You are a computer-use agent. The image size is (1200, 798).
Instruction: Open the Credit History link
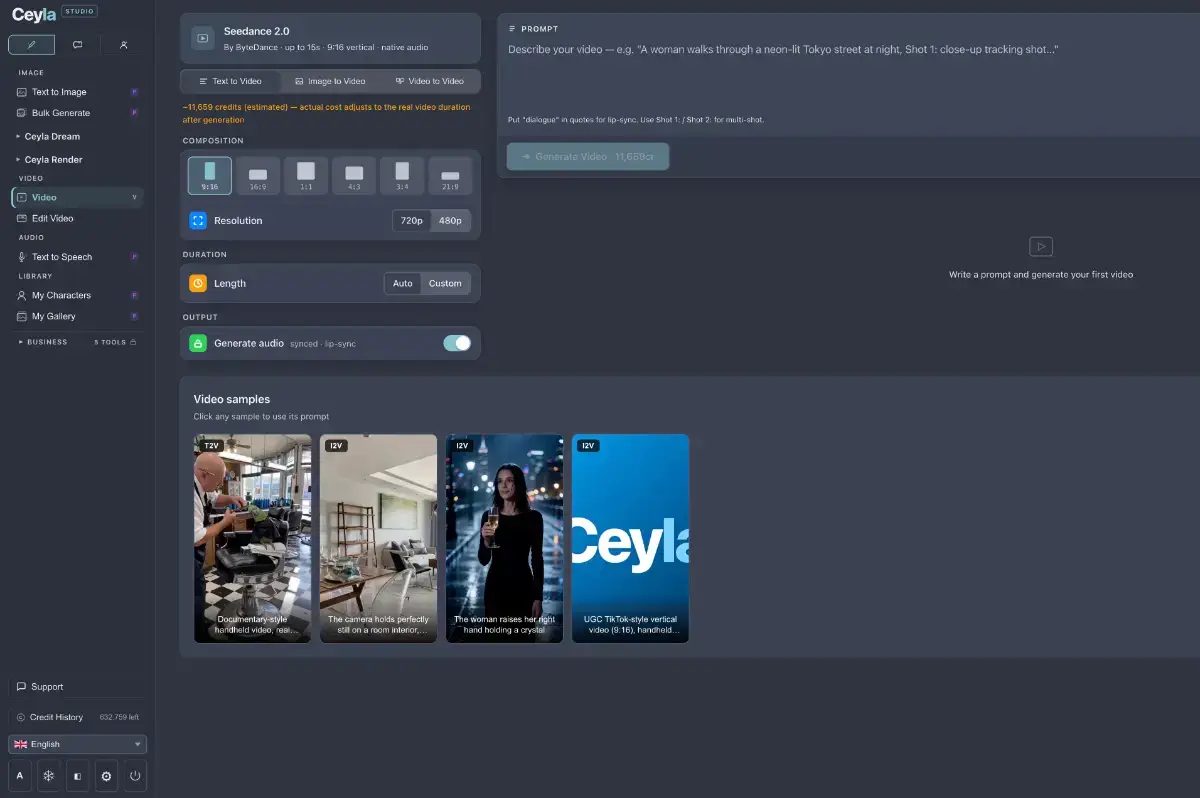coord(56,717)
